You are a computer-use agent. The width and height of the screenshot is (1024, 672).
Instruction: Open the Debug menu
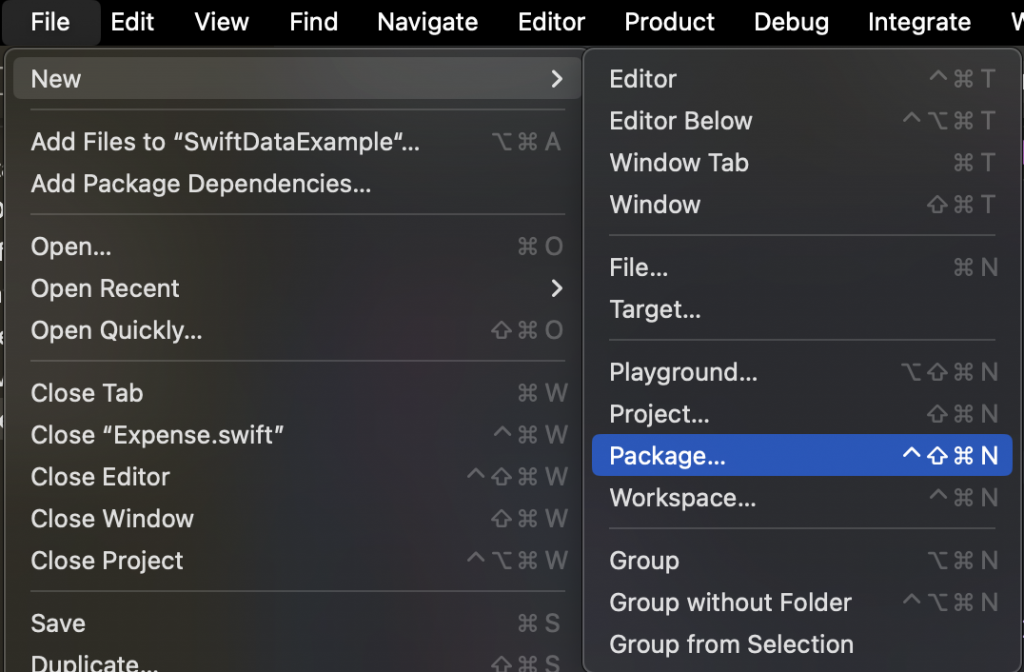tap(791, 22)
